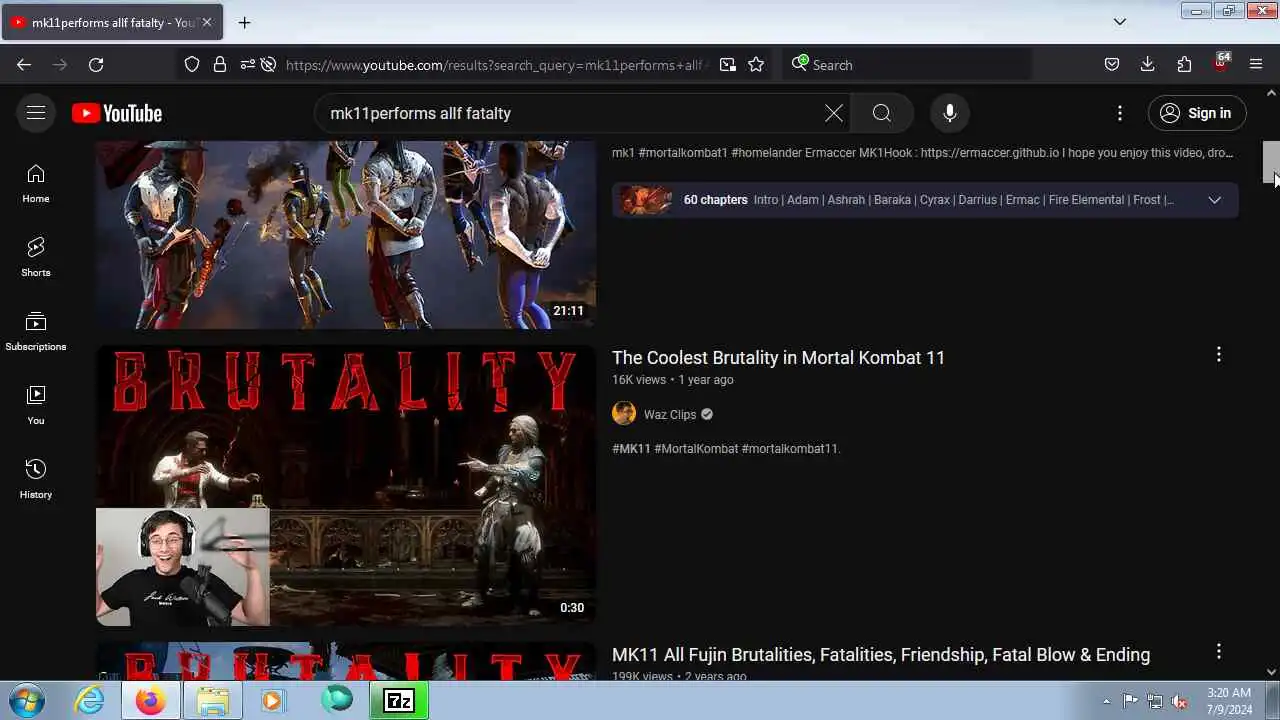This screenshot has height=720, width=1280.
Task: Open the red extension with badge 64
Action: (1221, 62)
